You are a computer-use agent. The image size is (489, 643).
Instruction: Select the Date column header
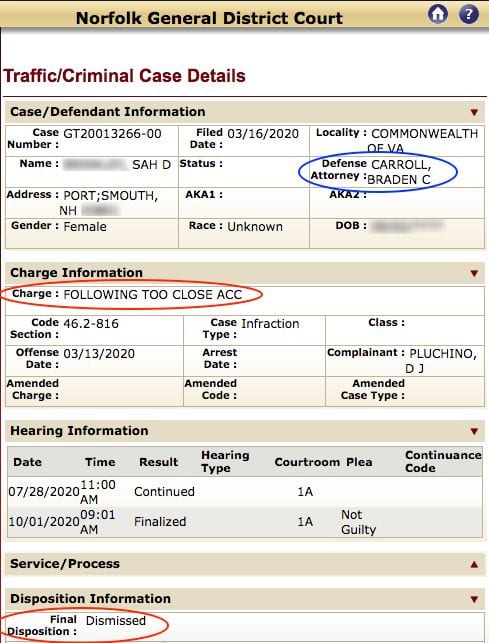coord(27,462)
